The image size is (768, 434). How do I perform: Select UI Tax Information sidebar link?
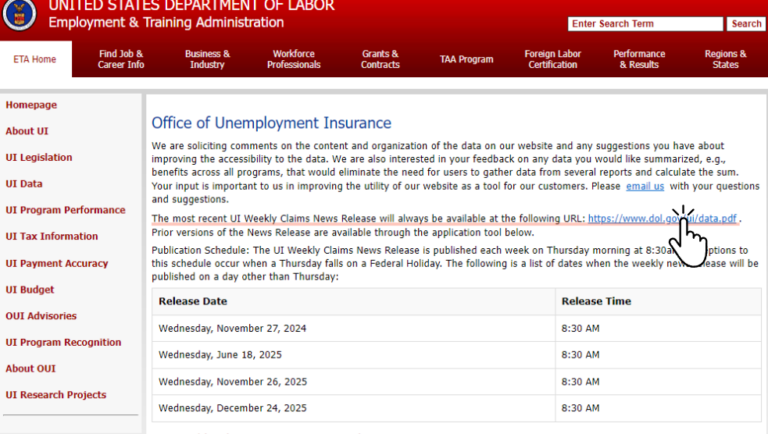point(52,237)
